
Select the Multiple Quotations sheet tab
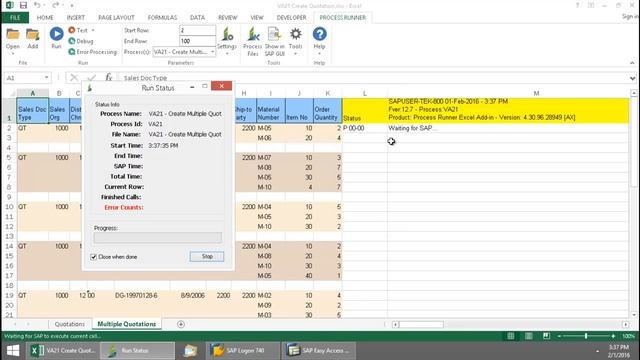pos(127,324)
